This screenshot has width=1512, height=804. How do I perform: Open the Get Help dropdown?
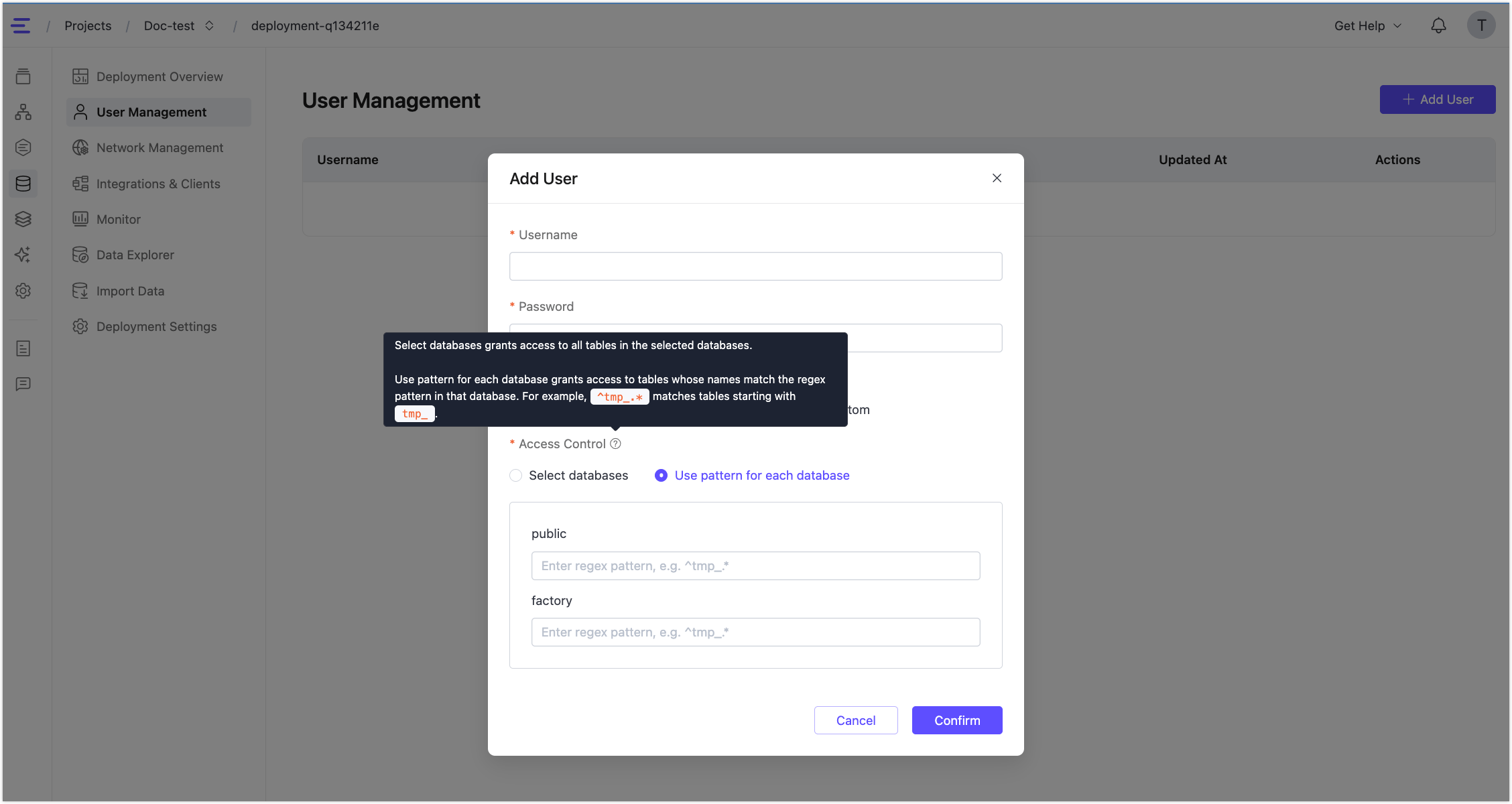[1367, 25]
